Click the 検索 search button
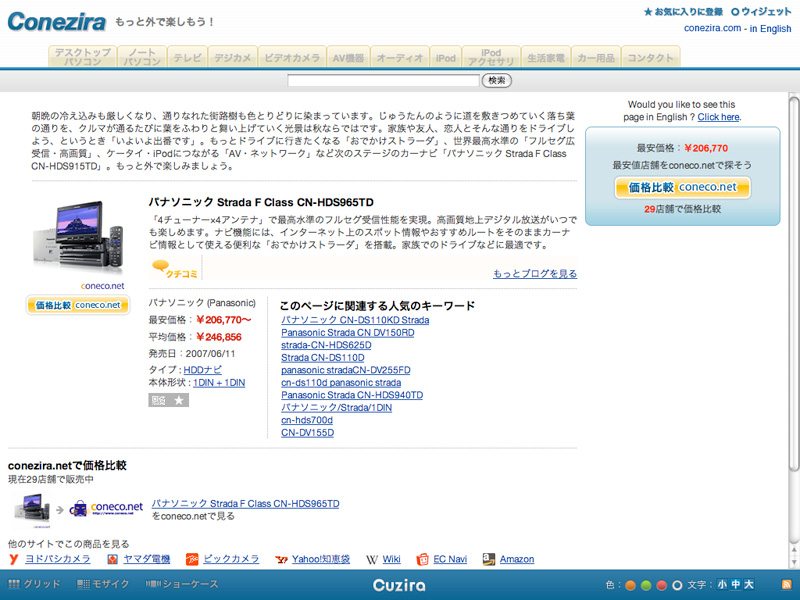This screenshot has width=800, height=600. (x=496, y=80)
